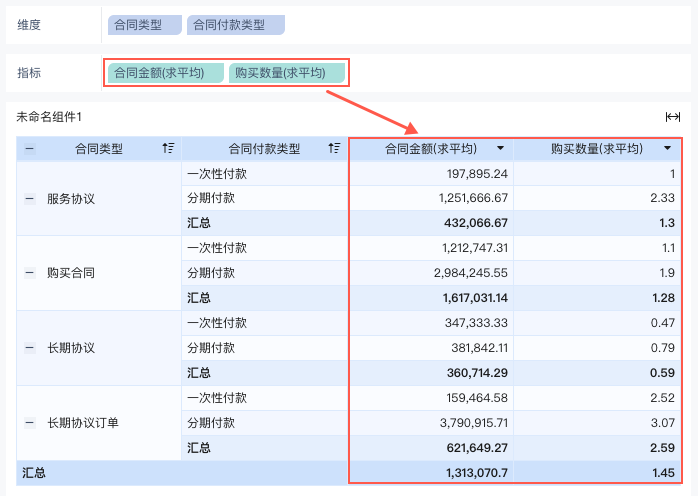The width and height of the screenshot is (698, 496).
Task: Collapse the 长期协议订单 group
Action: click(x=29, y=423)
